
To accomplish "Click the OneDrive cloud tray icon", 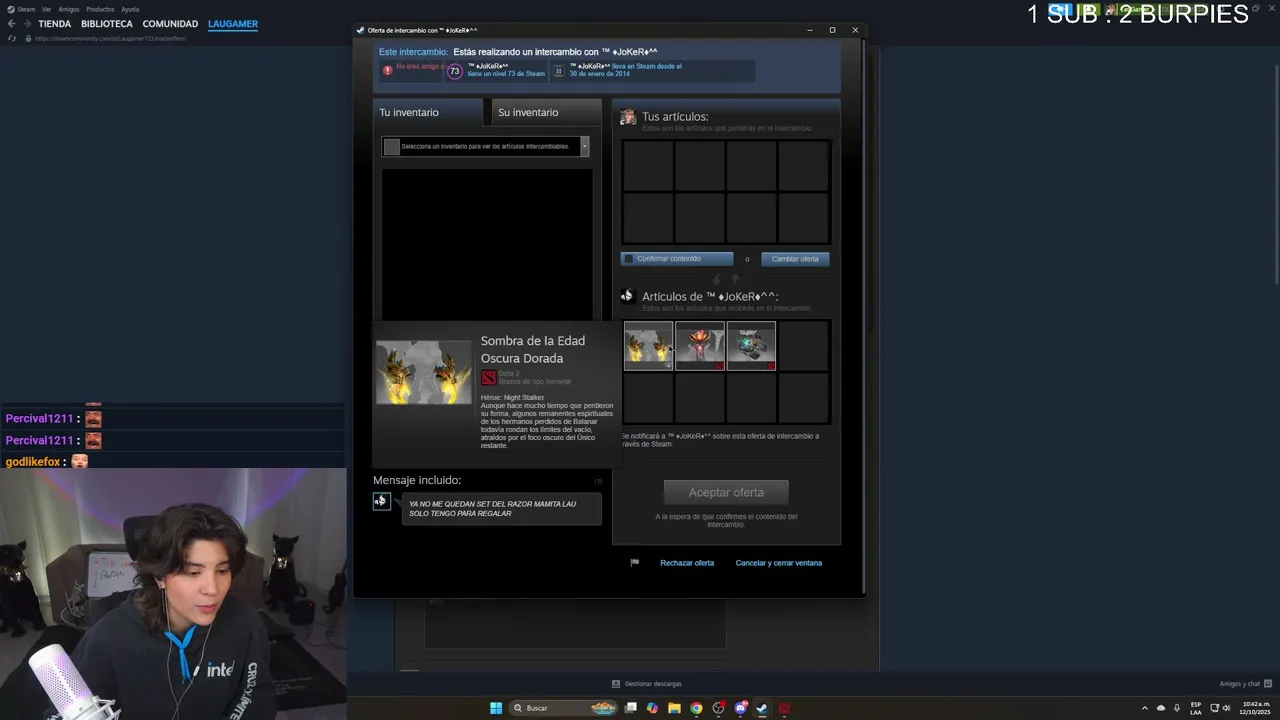I will point(1161,708).
